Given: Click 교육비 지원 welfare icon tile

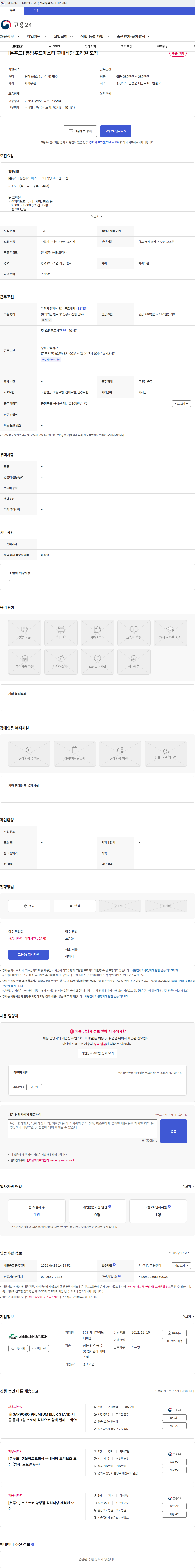Looking at the screenshot, I should tap(134, 633).
